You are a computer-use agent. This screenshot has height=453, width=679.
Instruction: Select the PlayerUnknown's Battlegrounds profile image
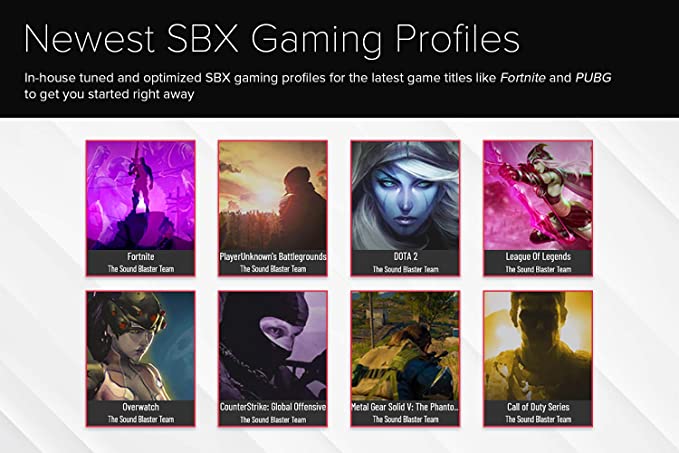tap(272, 195)
